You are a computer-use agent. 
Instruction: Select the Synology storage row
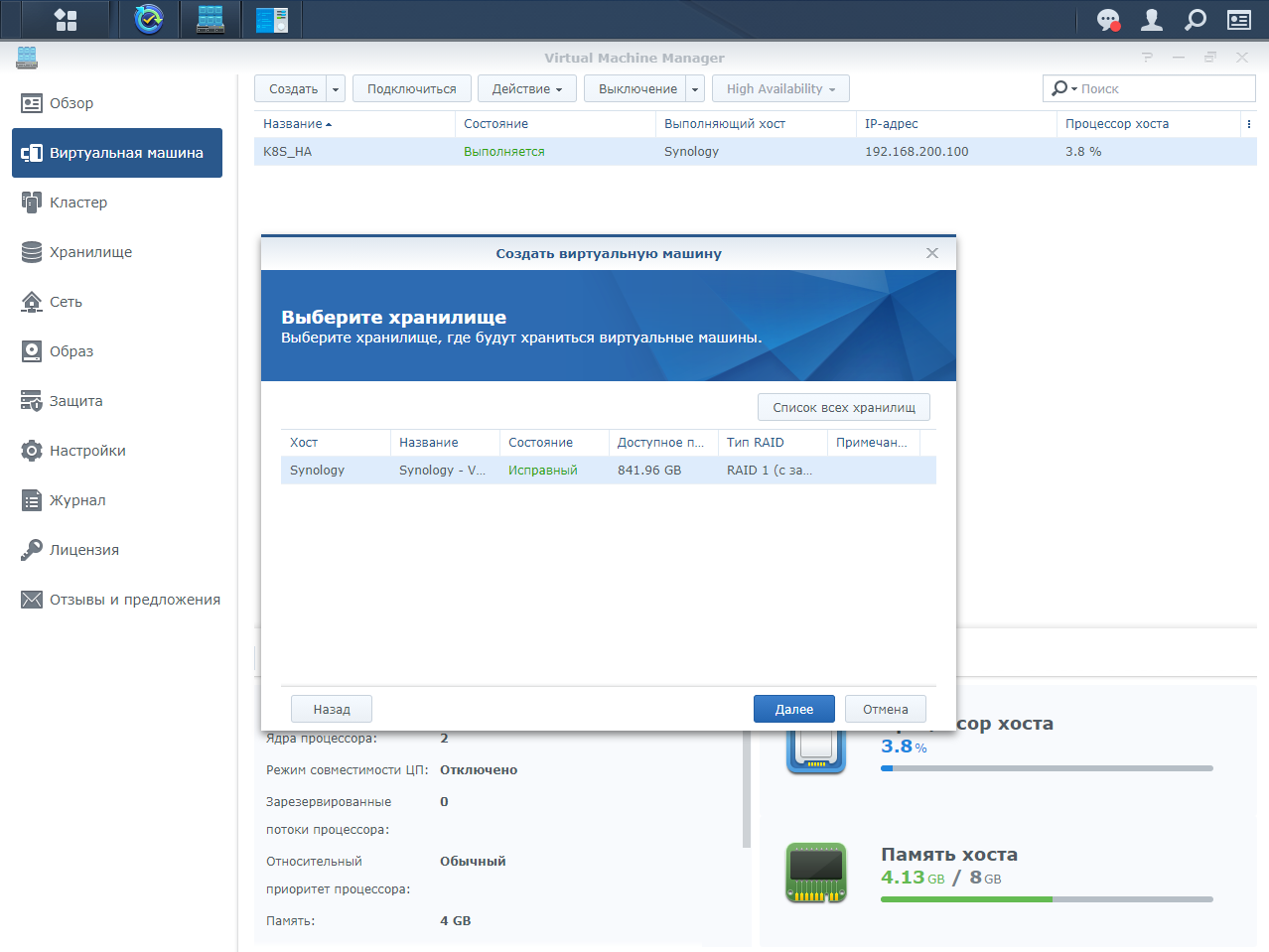(609, 471)
